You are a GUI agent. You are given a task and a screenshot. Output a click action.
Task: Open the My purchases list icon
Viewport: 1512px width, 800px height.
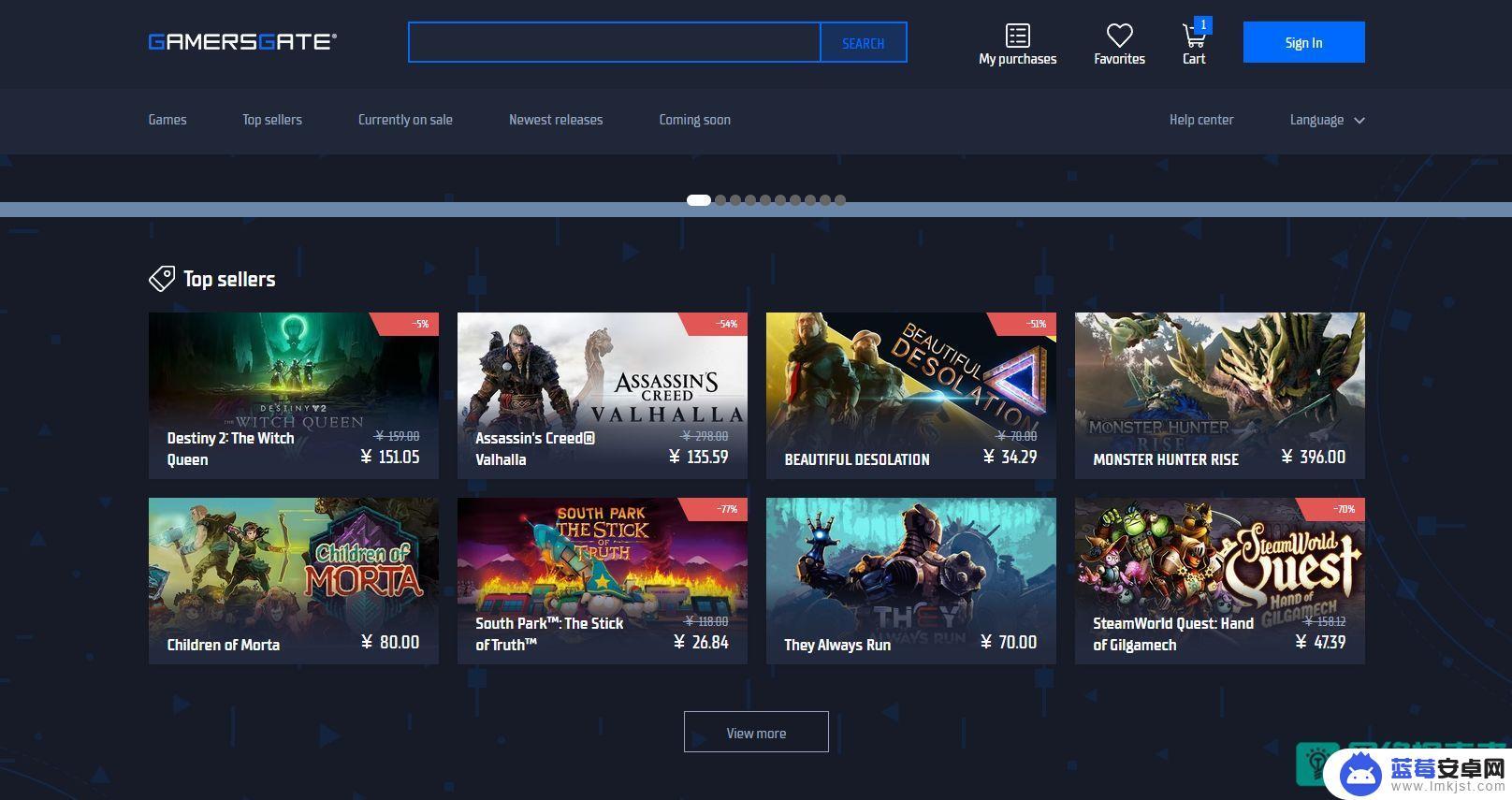click(x=1018, y=36)
